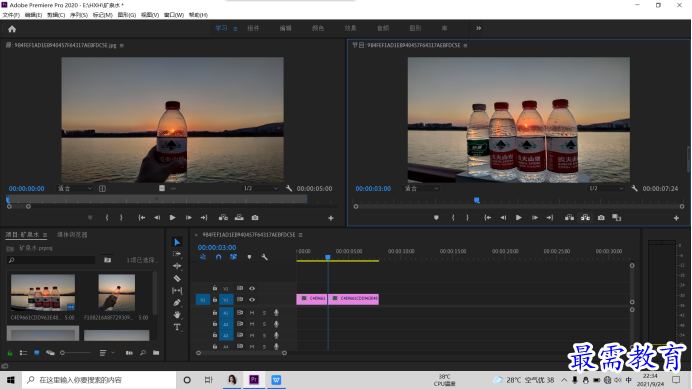Open Program monitor playback resolution 1/2 dropdown
Image resolution: width=692 pixels, height=389 pixels.
pos(606,189)
